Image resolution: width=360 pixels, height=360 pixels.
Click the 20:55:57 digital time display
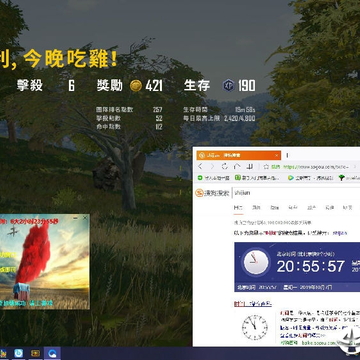point(311,266)
